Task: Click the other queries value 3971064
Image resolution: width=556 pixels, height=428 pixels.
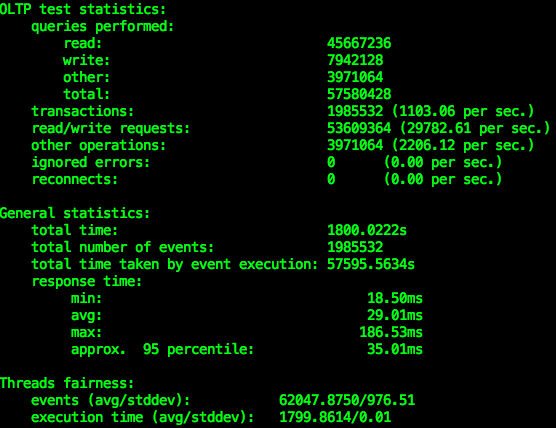Action: tap(355, 77)
